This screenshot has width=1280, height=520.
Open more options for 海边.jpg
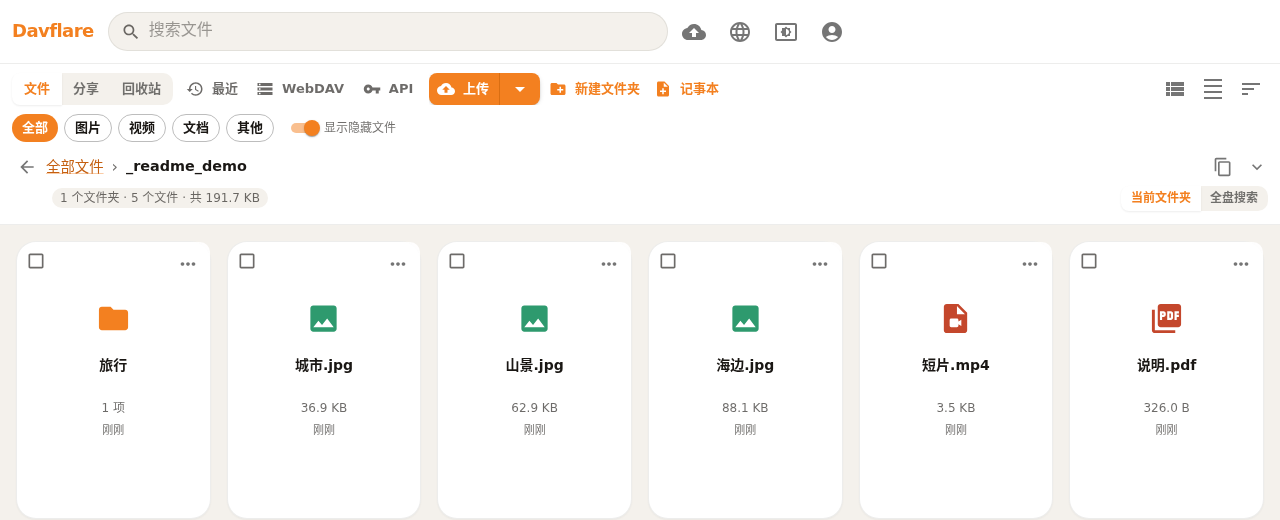(820, 264)
